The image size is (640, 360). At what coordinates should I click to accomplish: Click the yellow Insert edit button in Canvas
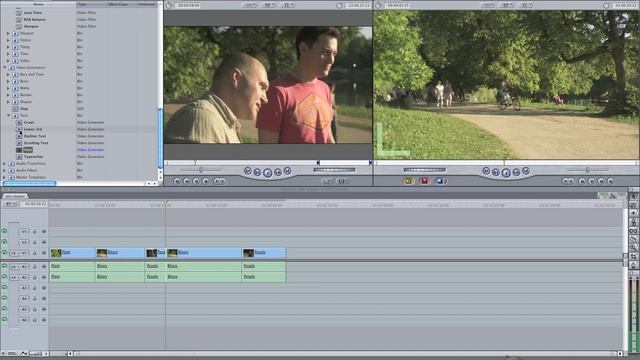coord(408,181)
